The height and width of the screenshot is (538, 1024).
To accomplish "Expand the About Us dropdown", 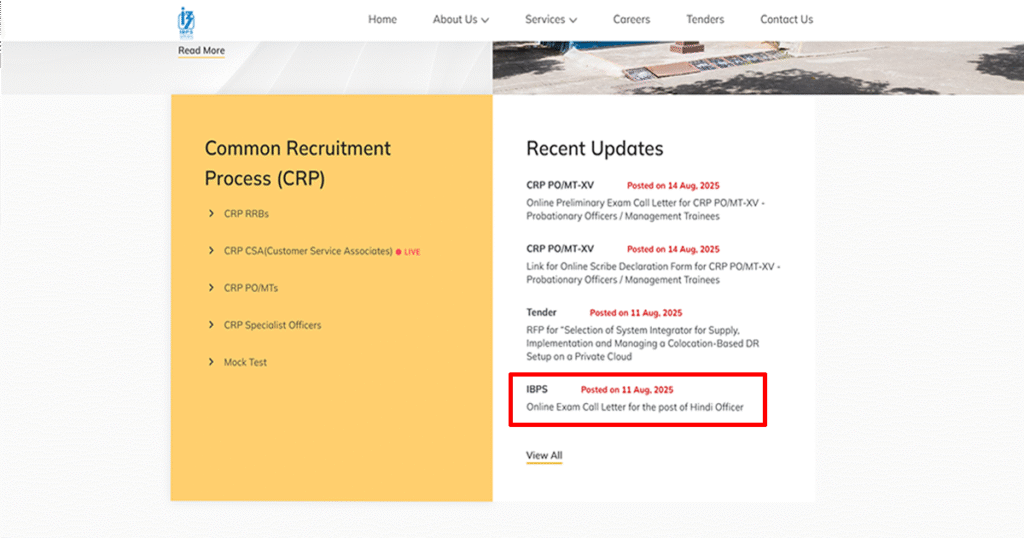I will [x=460, y=20].
